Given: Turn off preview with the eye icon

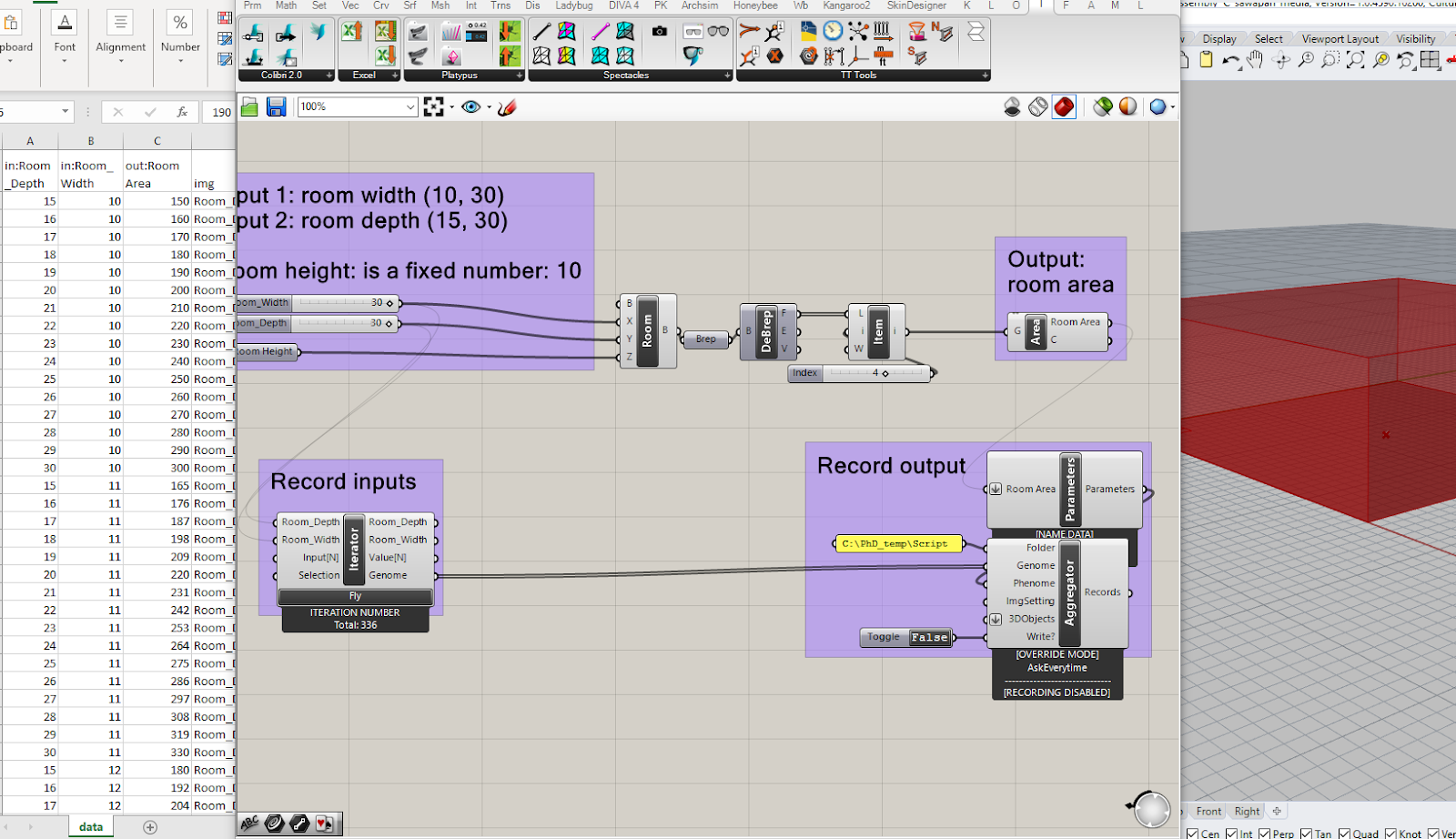Looking at the screenshot, I should tap(470, 107).
